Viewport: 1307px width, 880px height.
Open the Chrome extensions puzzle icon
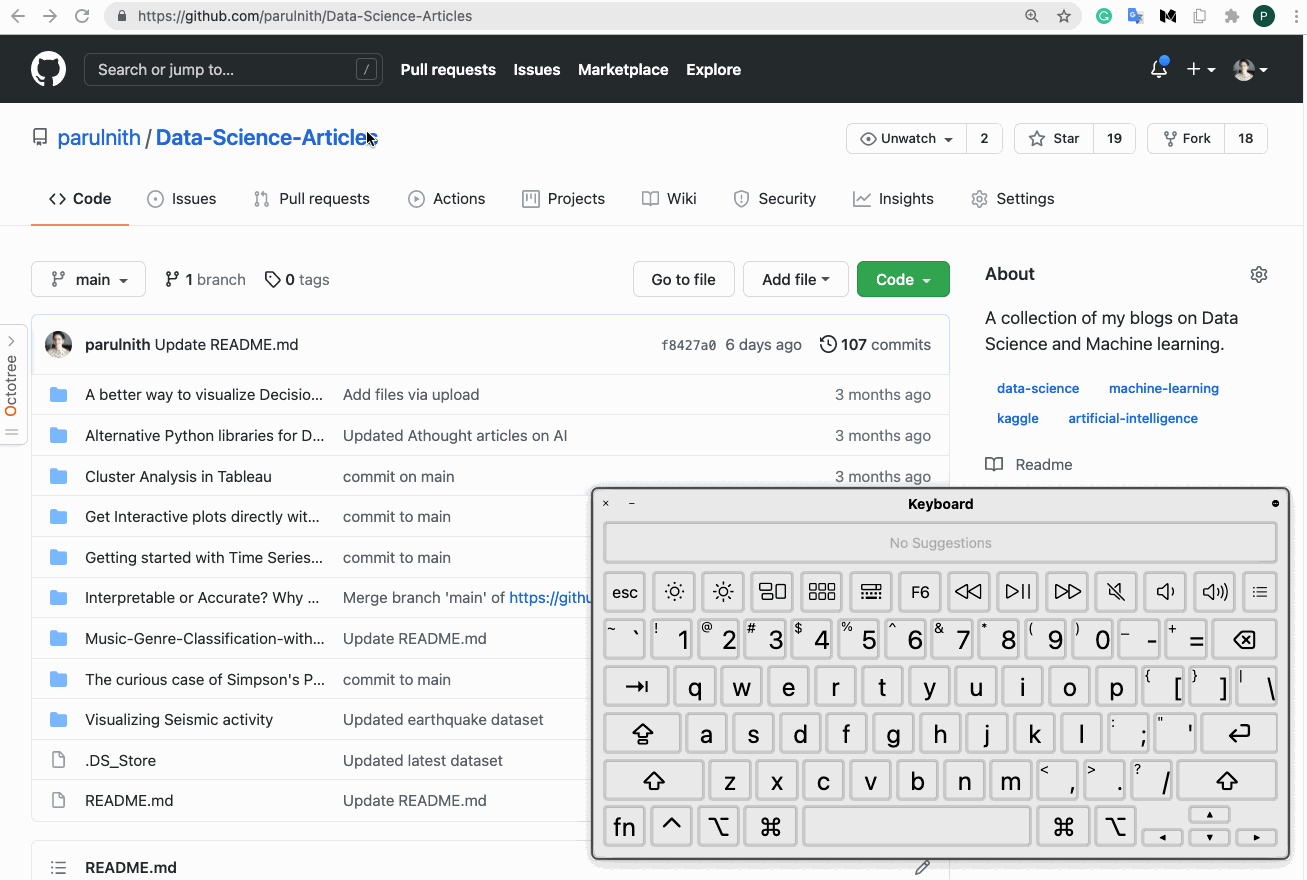[1232, 16]
